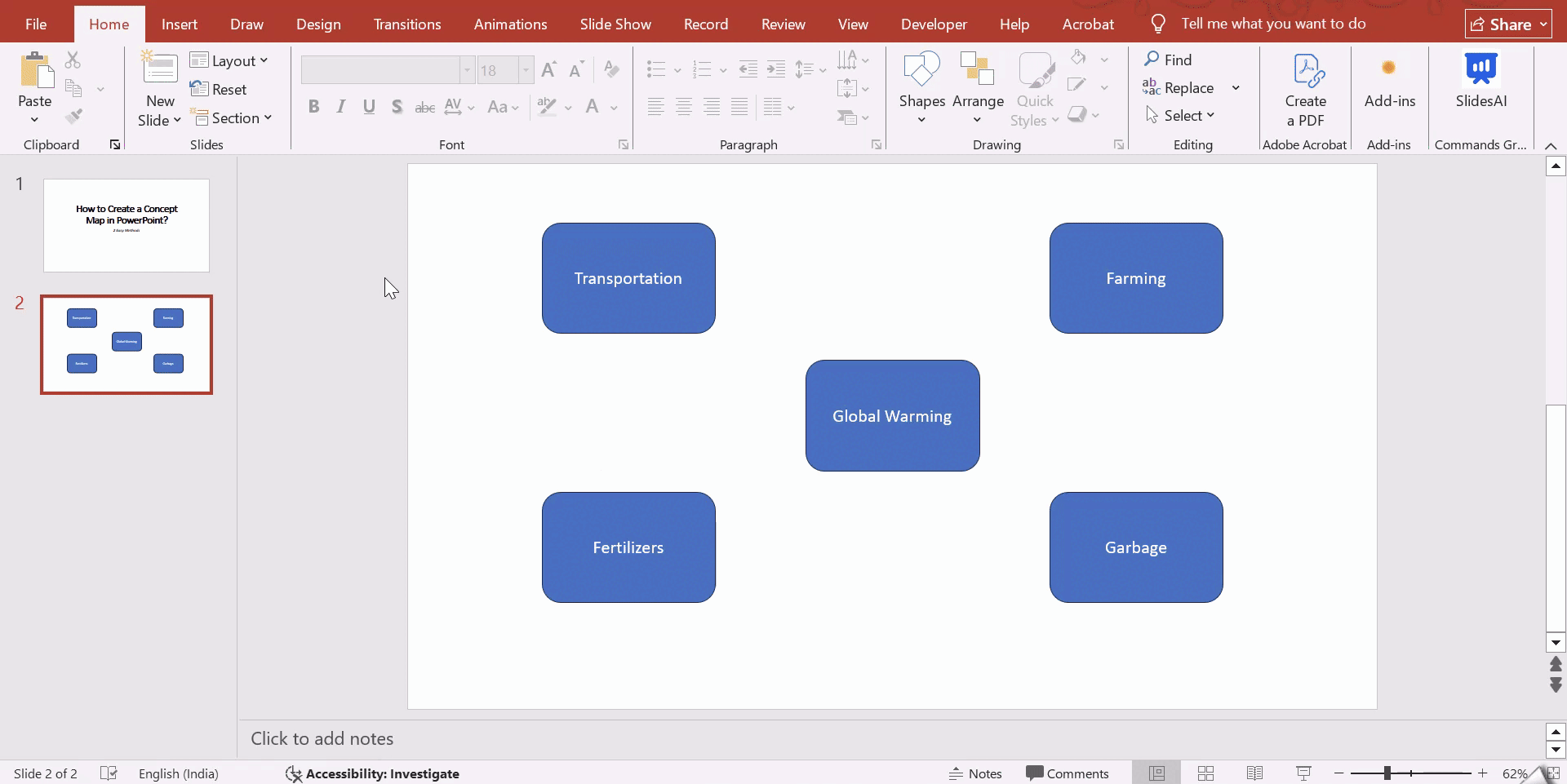Click the Share button
This screenshot has height=784, width=1567.
pyautogui.click(x=1507, y=24)
